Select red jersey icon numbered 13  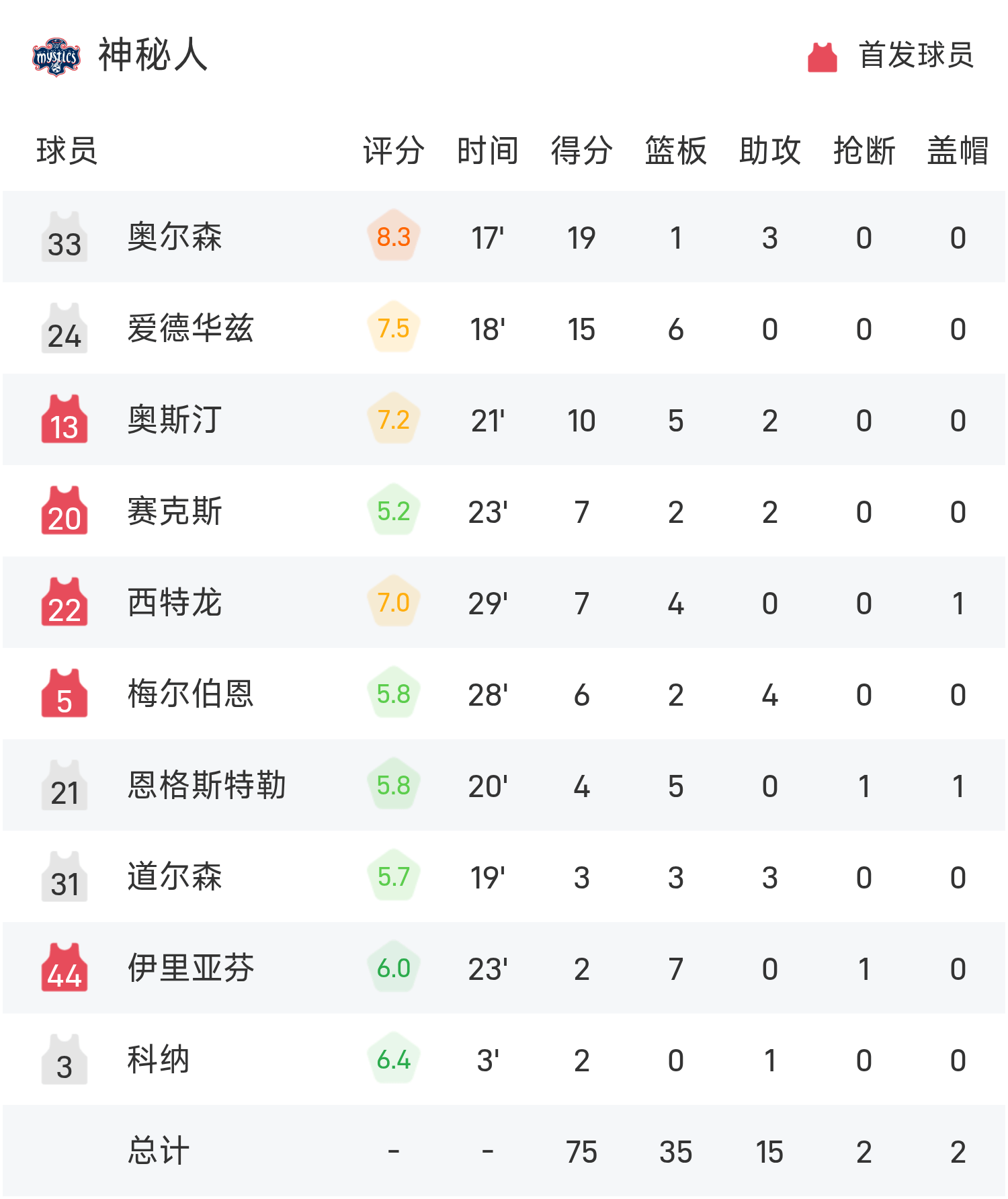click(x=64, y=419)
